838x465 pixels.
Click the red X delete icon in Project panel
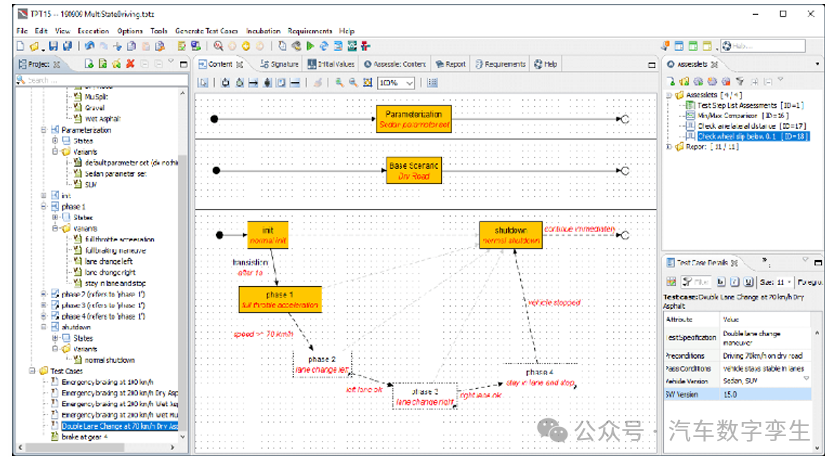(x=130, y=64)
